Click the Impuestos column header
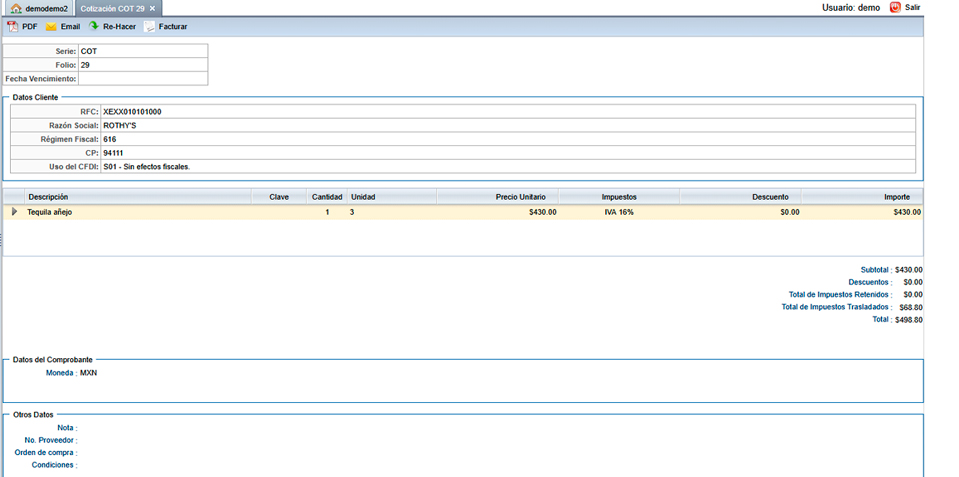This screenshot has width=959, height=477. [x=618, y=197]
